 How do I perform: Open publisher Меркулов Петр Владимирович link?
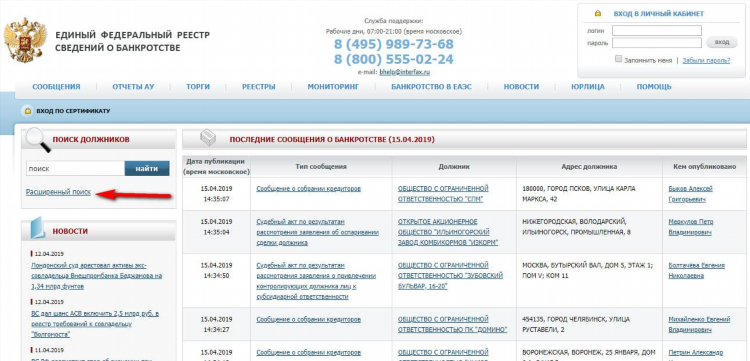[x=691, y=227]
